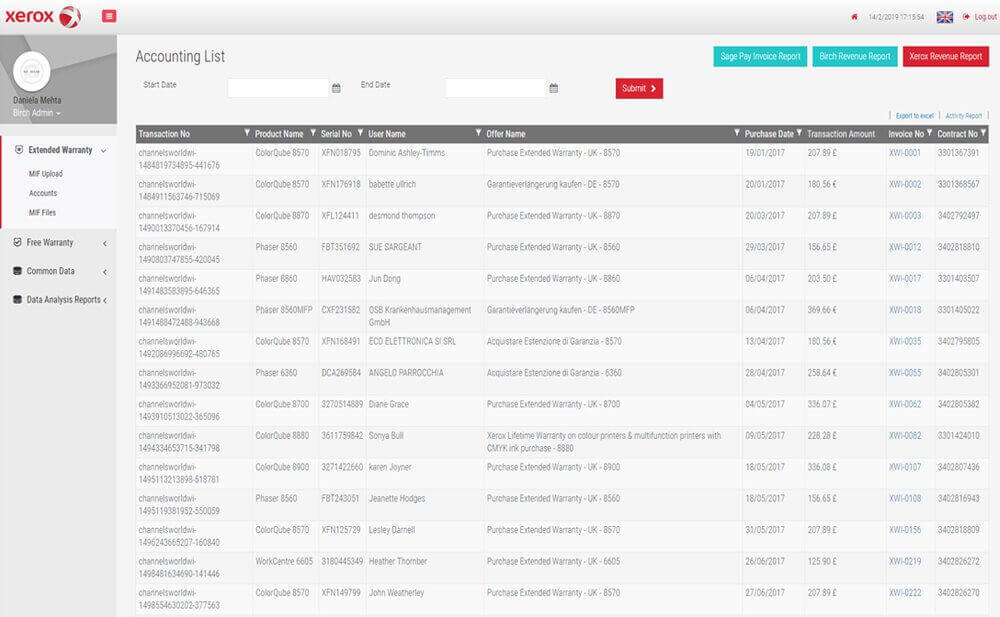The image size is (1000, 617).
Task: Expand the Common Data menu
Action: (59, 271)
